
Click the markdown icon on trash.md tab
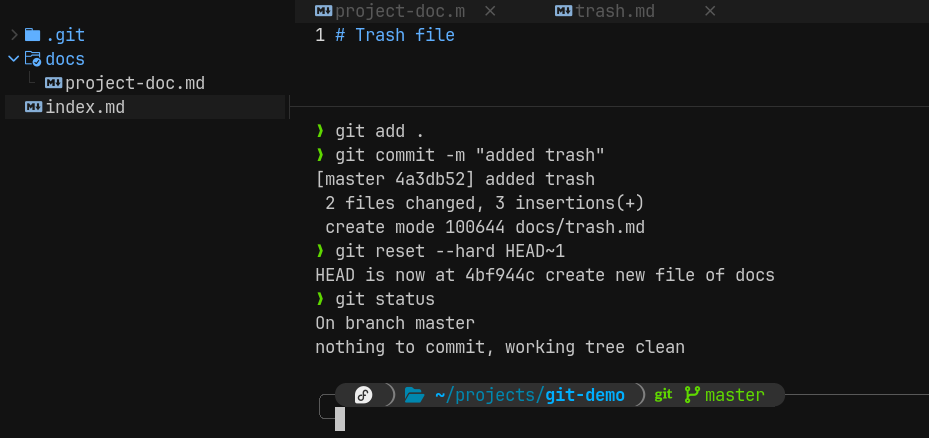(x=563, y=11)
